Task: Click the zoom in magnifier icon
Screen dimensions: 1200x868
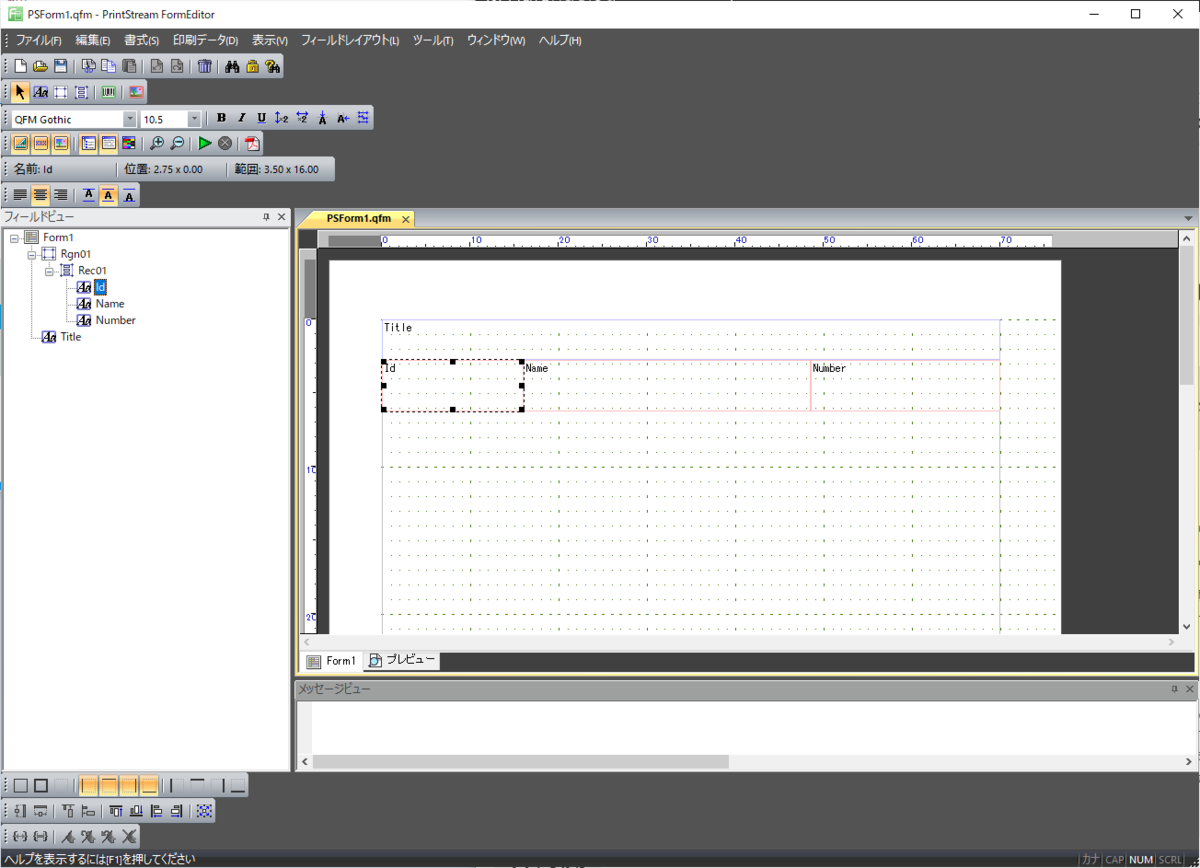Action: (x=156, y=144)
